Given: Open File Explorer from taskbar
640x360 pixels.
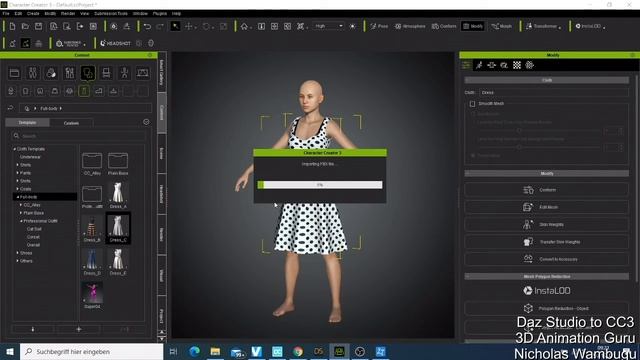Looking at the screenshot, I should pyautogui.click(x=215, y=351).
